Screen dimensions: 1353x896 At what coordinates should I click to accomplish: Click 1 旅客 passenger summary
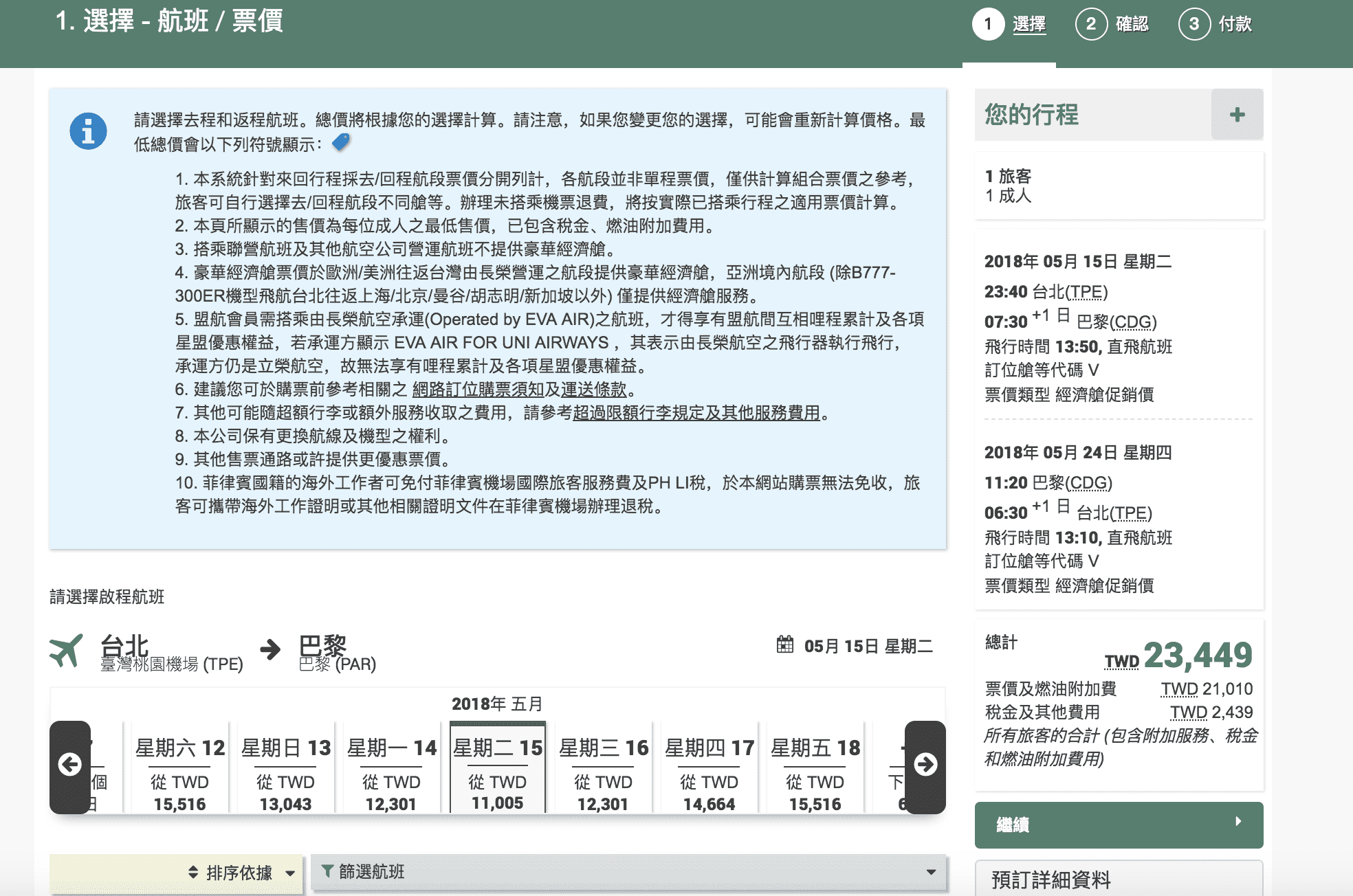(1008, 177)
